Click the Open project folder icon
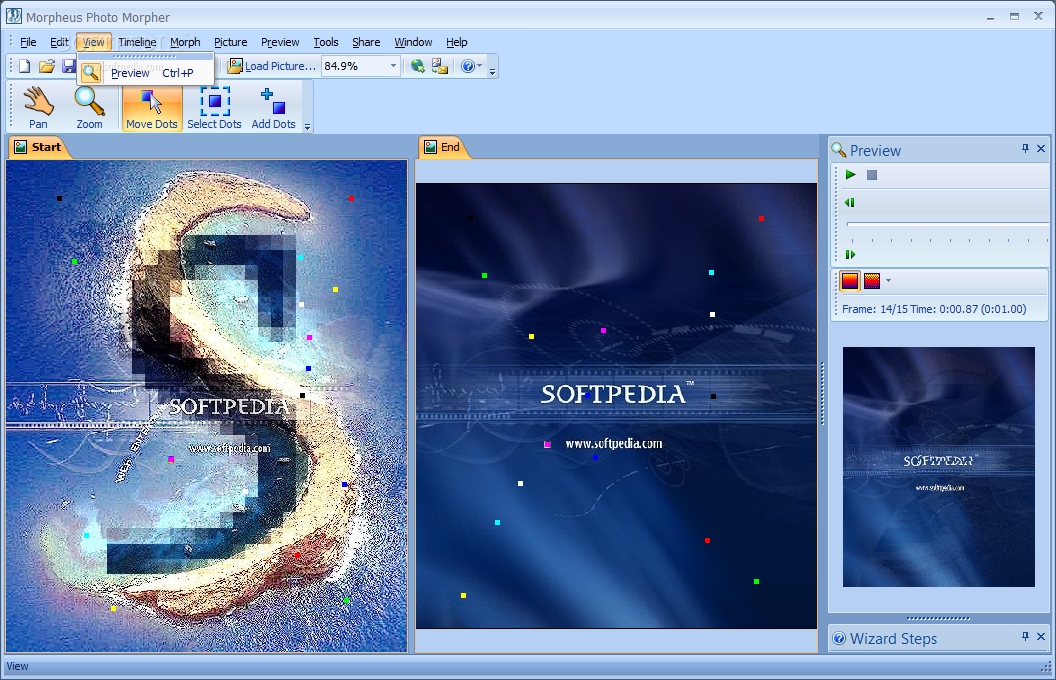 coord(46,66)
